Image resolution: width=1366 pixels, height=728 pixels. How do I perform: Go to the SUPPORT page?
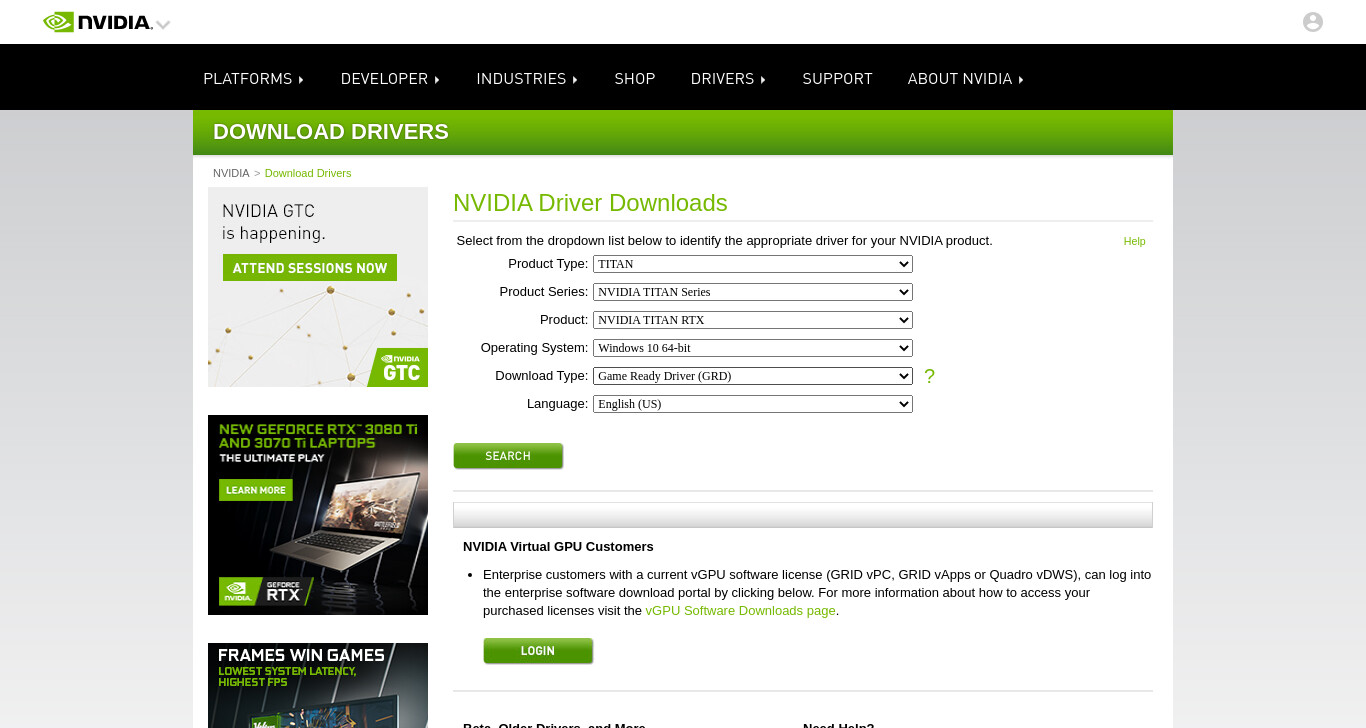[x=837, y=79]
